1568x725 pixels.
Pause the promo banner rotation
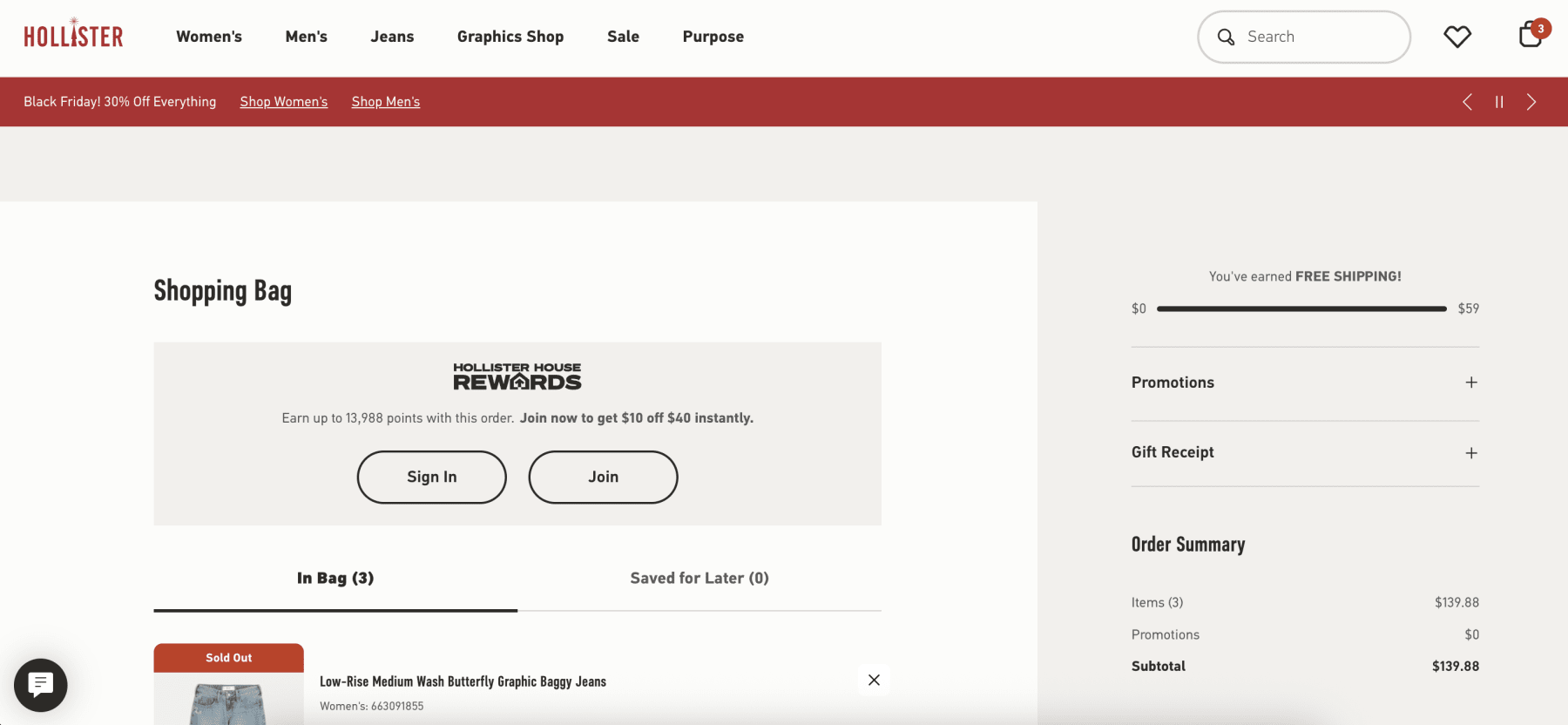click(1499, 102)
